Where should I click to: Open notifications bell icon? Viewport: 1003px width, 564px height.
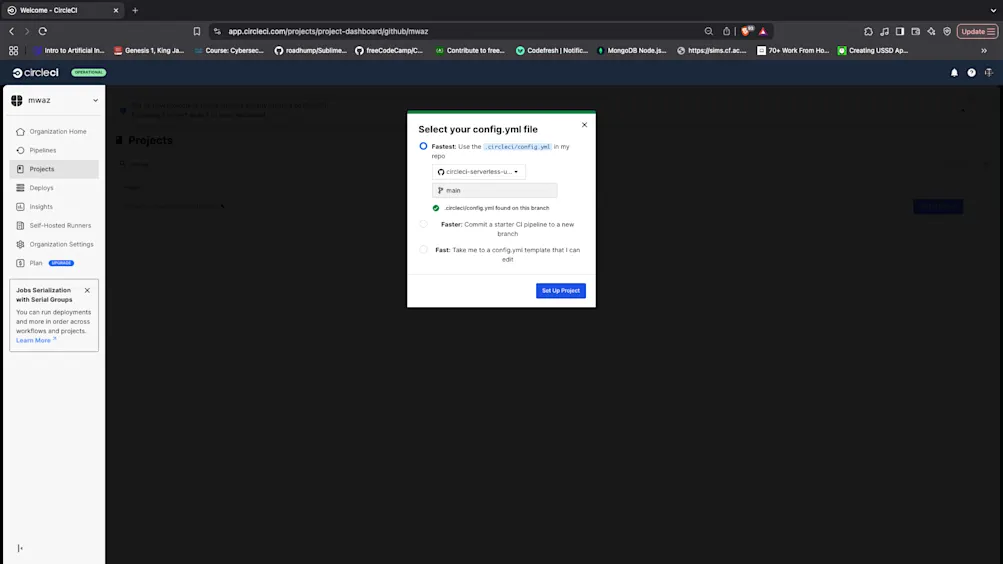pos(954,73)
